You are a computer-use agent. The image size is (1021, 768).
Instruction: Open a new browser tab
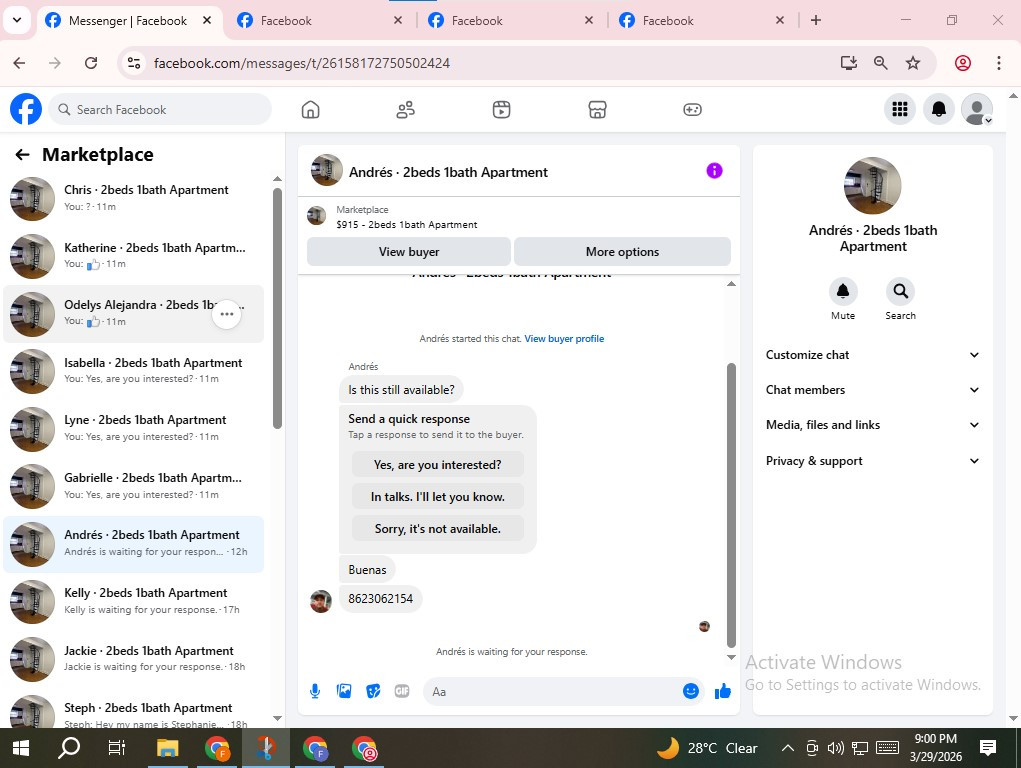[816, 20]
